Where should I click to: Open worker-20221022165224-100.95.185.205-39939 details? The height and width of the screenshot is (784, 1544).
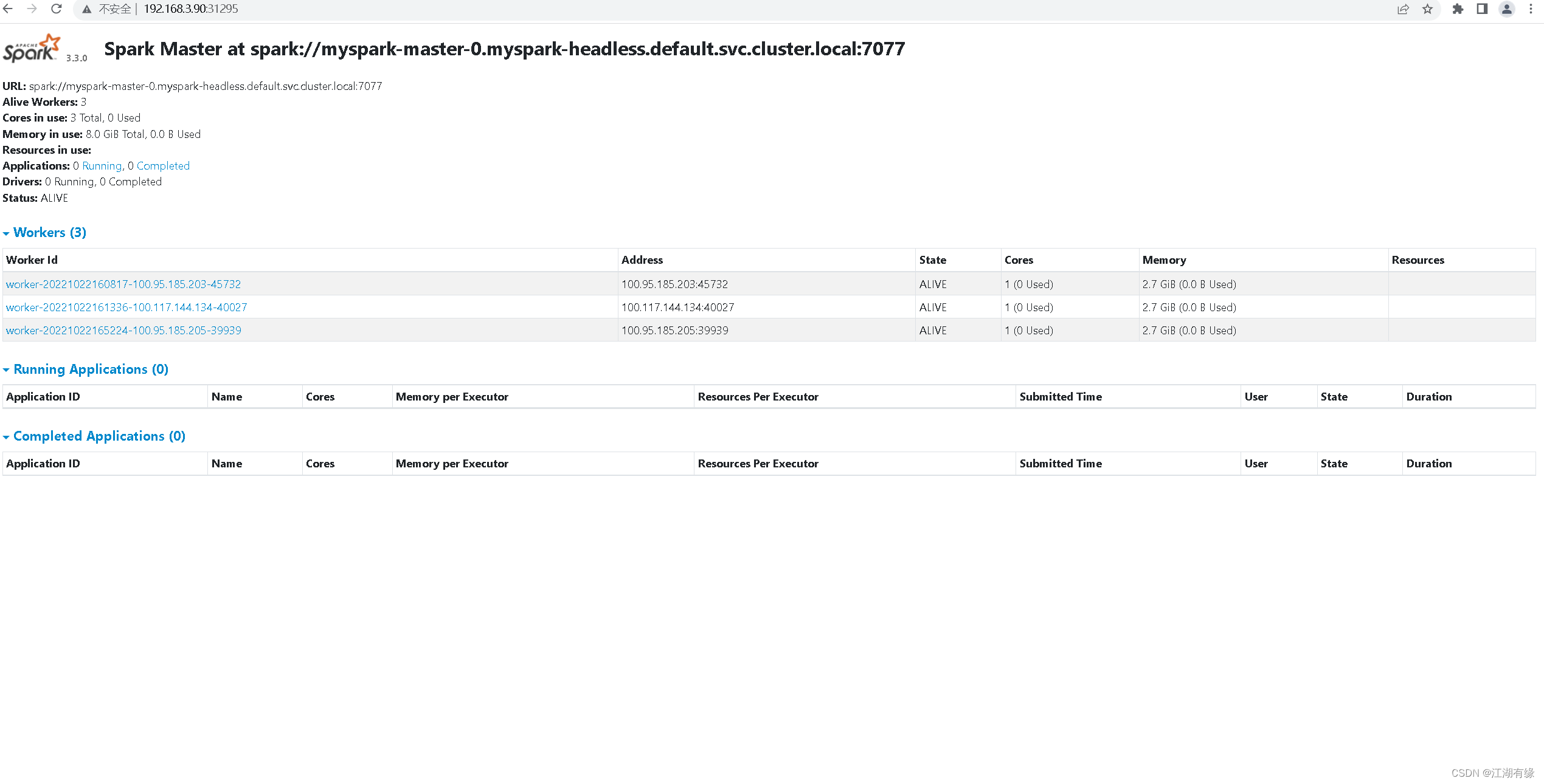click(123, 330)
